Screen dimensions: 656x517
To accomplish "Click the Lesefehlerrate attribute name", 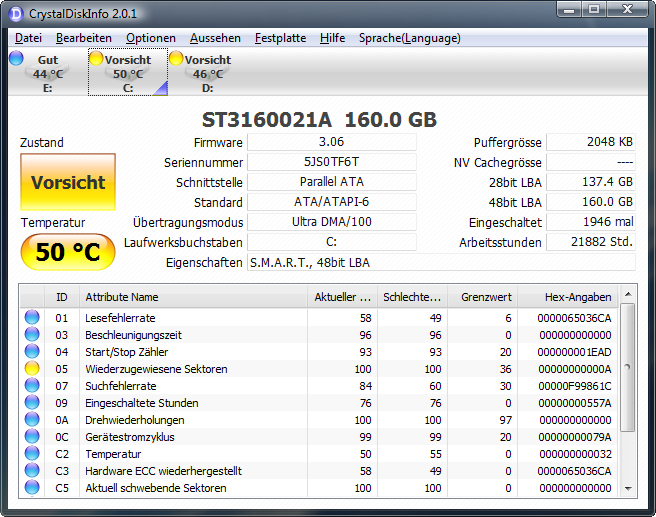I will [120, 318].
